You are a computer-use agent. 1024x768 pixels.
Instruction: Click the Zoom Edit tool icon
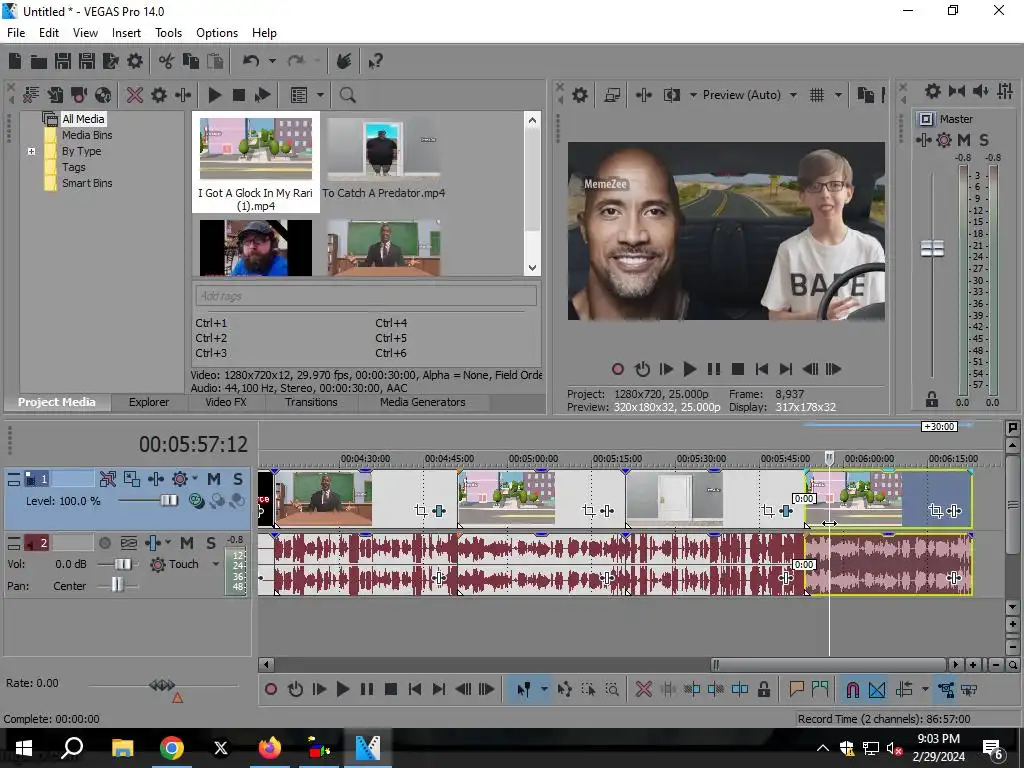click(x=612, y=689)
